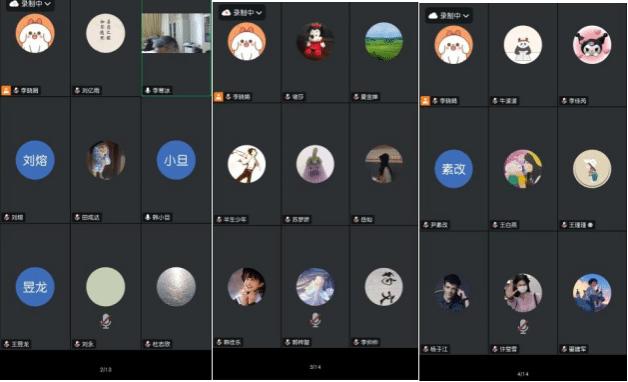The width and height of the screenshot is (628, 382).
Task: Select the green field landscape avatar
Action: tap(384, 42)
